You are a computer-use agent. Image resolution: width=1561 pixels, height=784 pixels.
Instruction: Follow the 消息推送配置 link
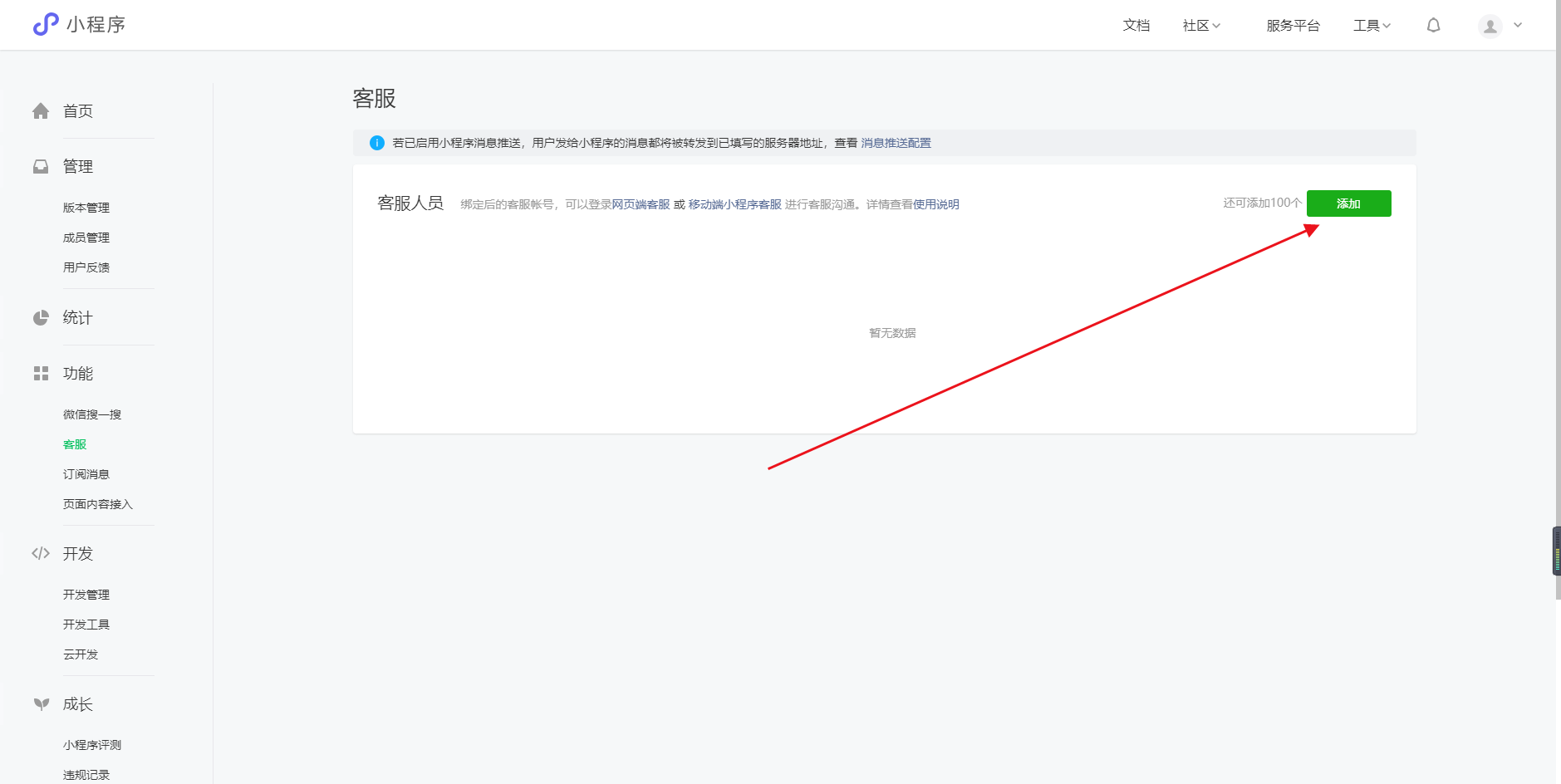896,143
